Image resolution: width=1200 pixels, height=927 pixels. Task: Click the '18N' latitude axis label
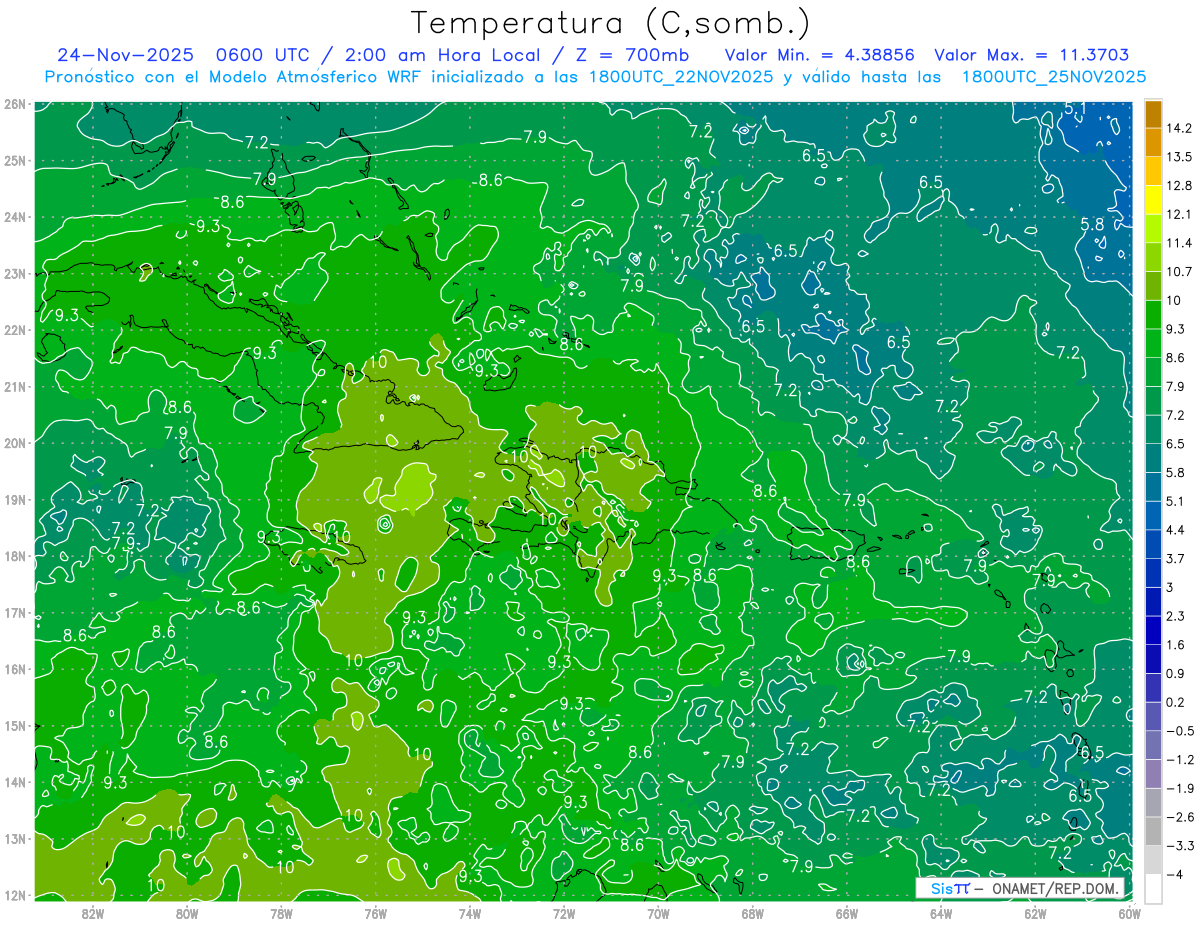click(14, 556)
